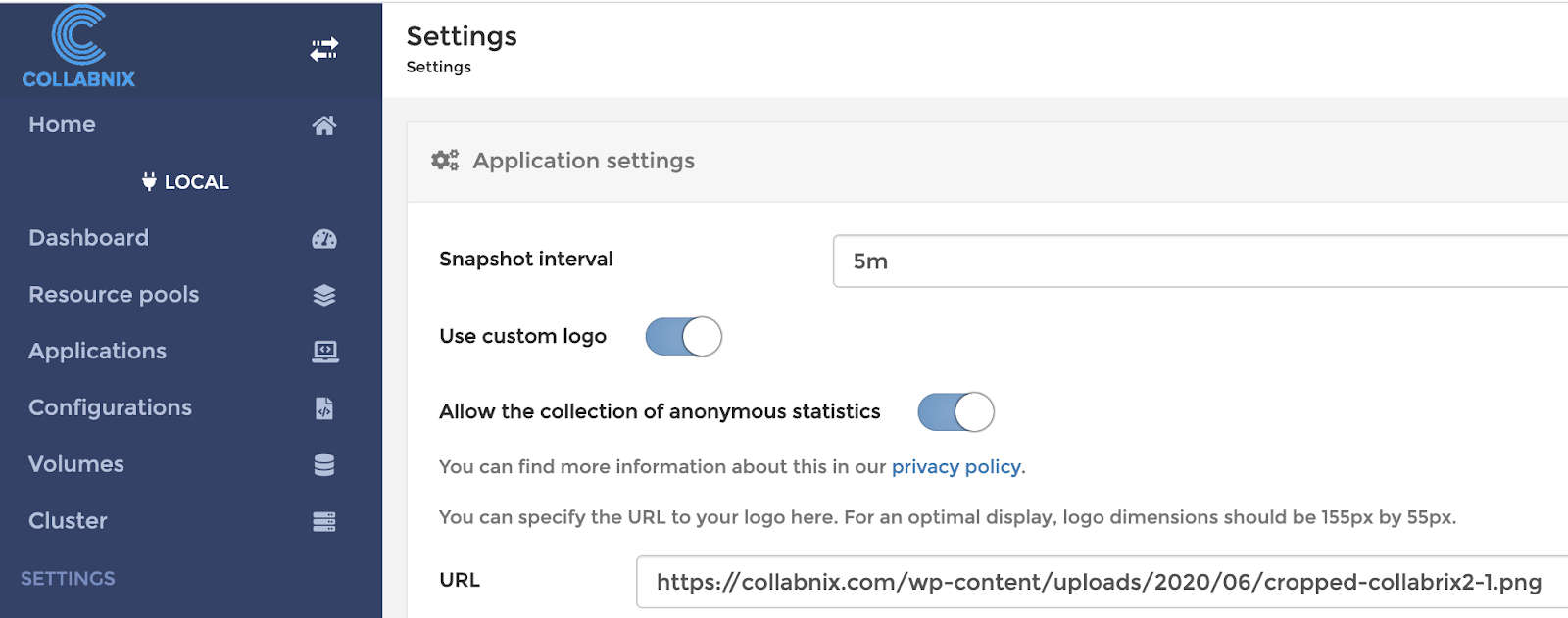Click the Resource pools layers icon

[x=324, y=295]
